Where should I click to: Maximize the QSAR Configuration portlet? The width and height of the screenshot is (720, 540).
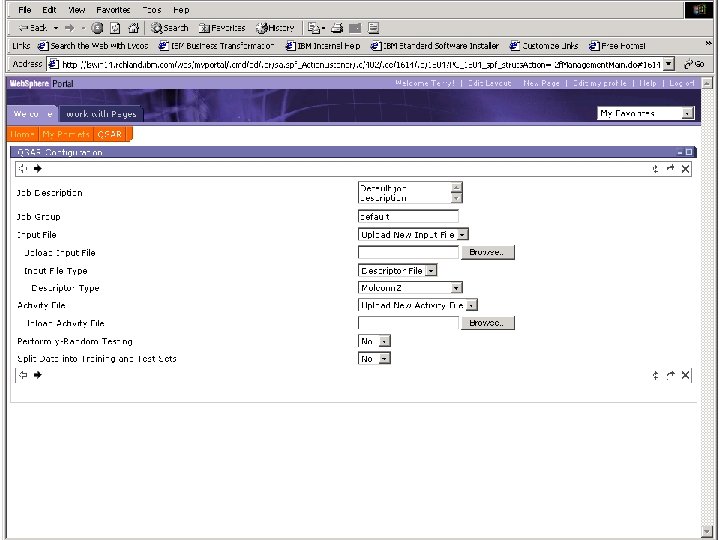pos(689,152)
